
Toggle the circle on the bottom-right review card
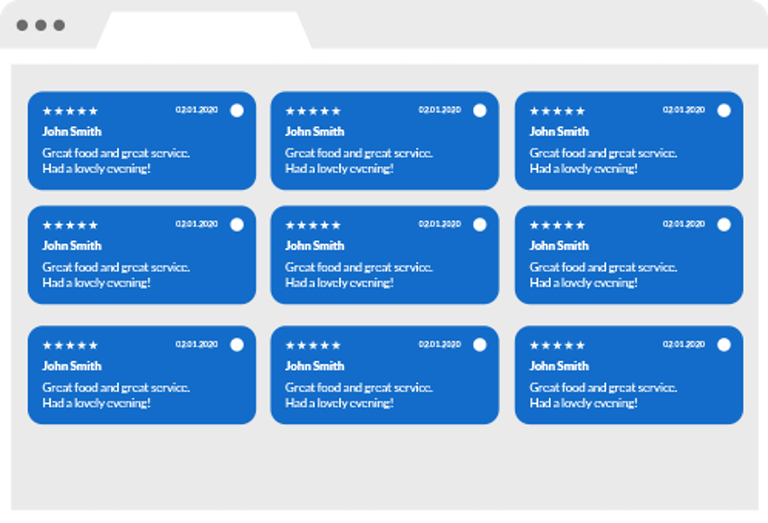pyautogui.click(x=724, y=345)
